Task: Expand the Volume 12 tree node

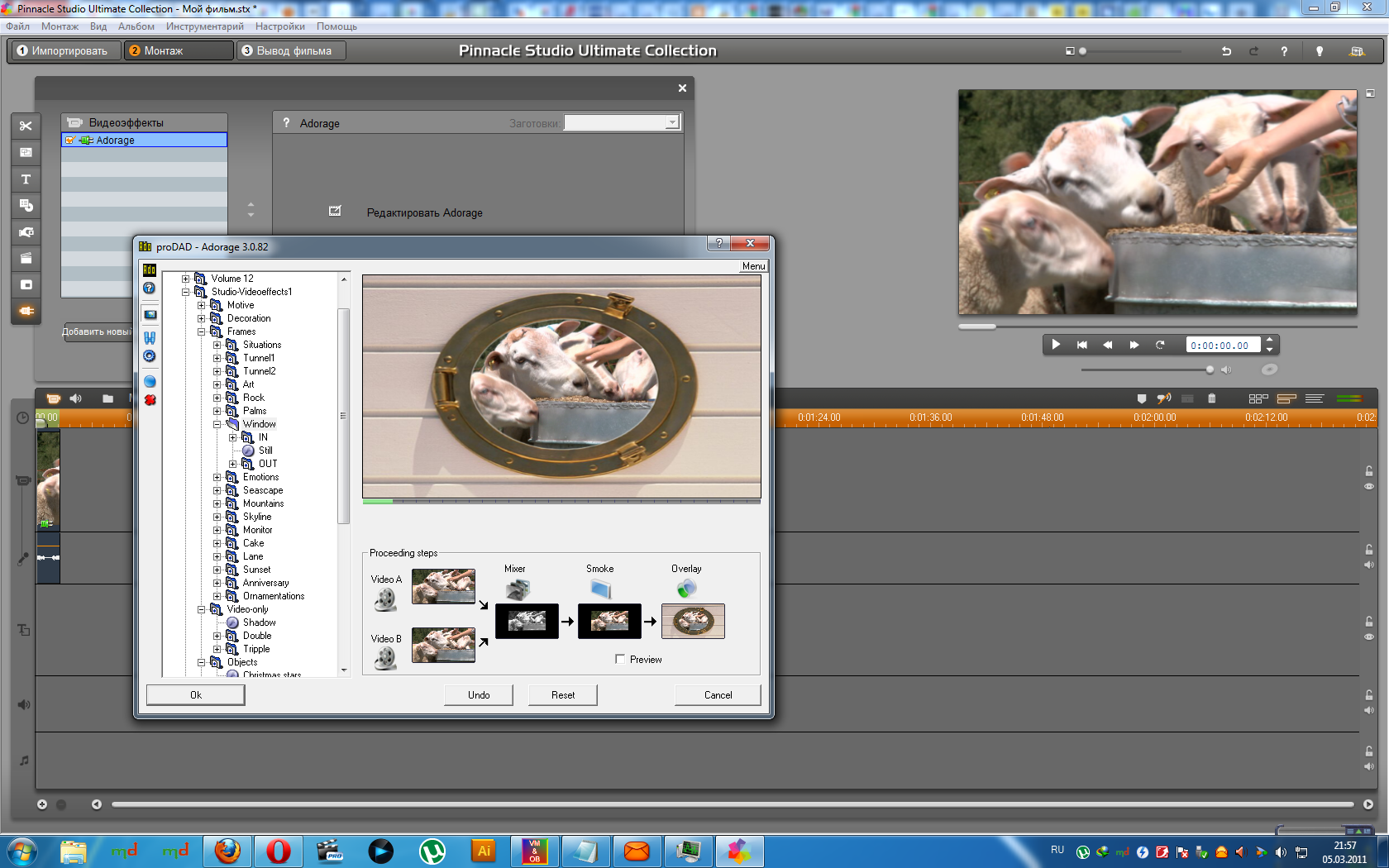Action: [x=185, y=279]
